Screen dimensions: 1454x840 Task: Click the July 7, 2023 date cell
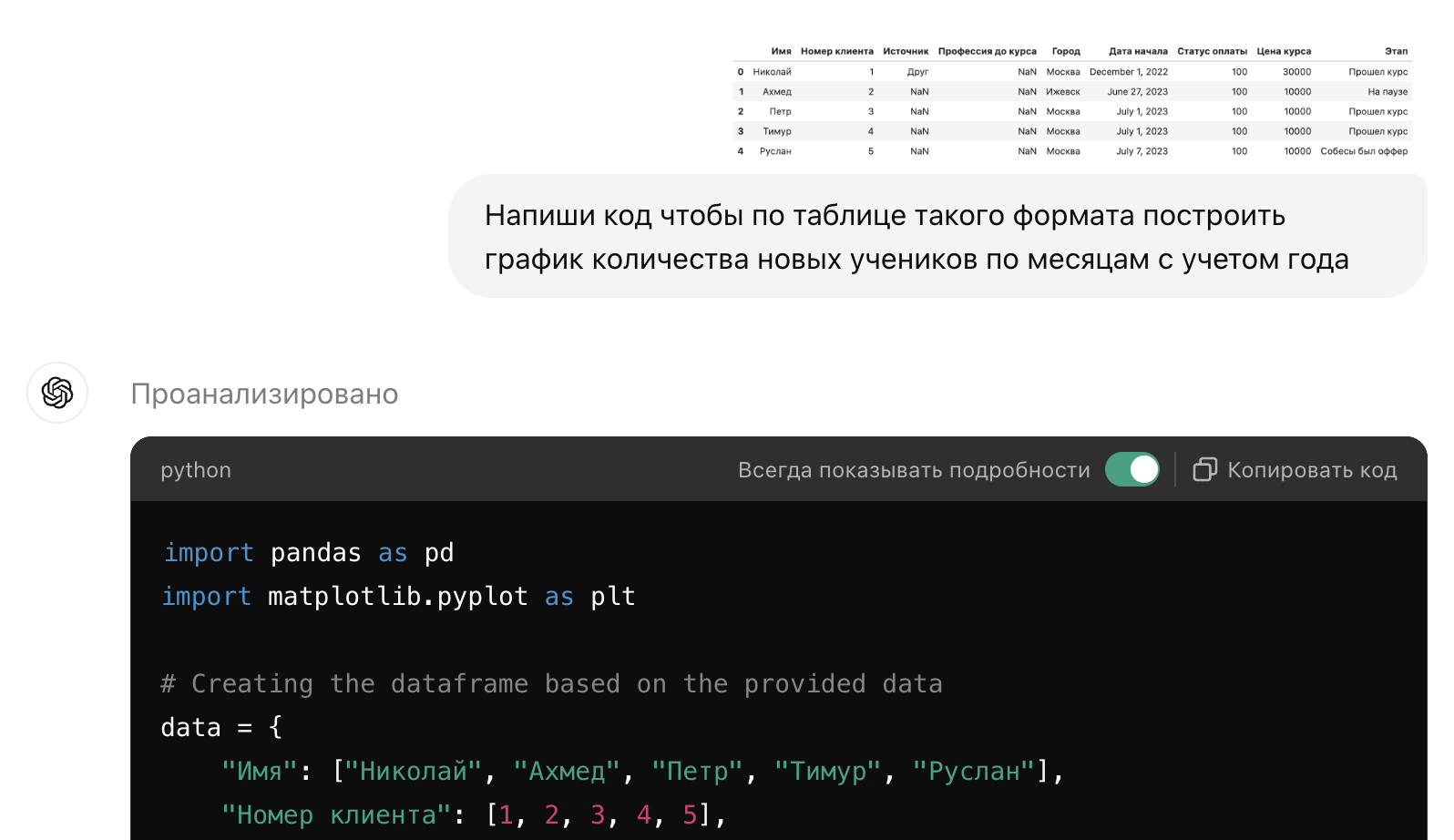(1142, 151)
